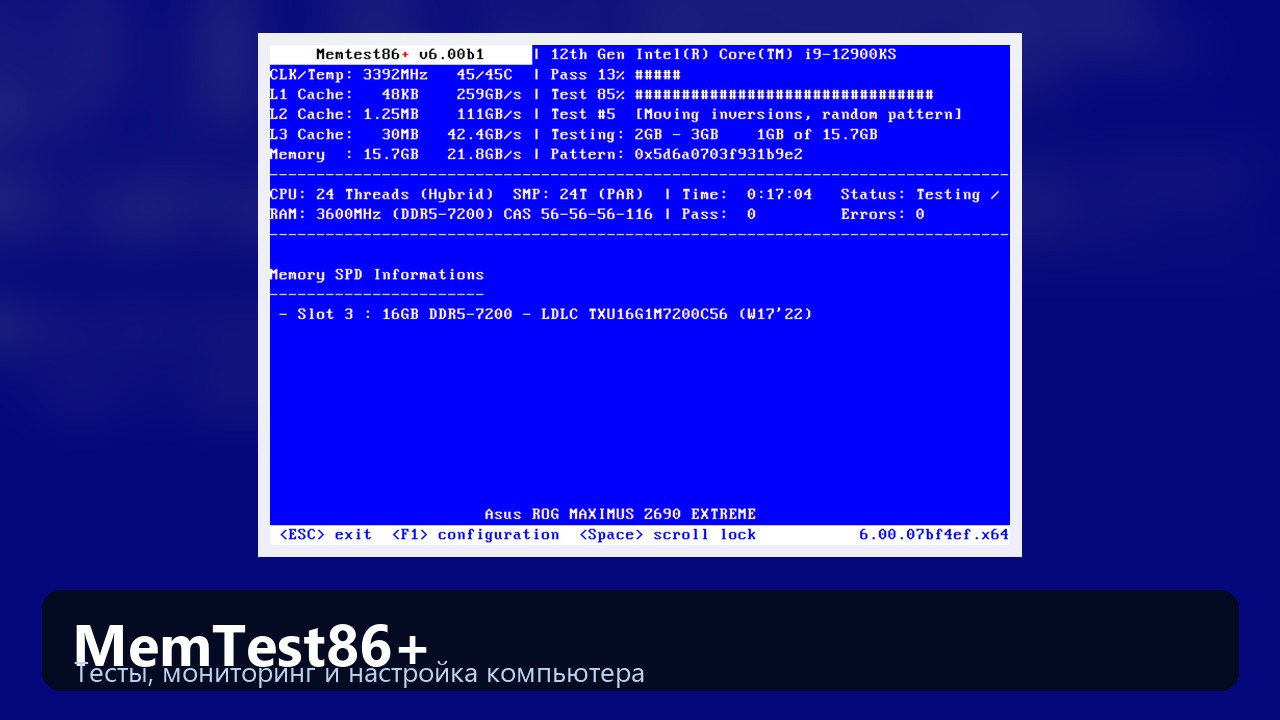Click the 12th Gen Intel Core i9-12900KS text

723,54
